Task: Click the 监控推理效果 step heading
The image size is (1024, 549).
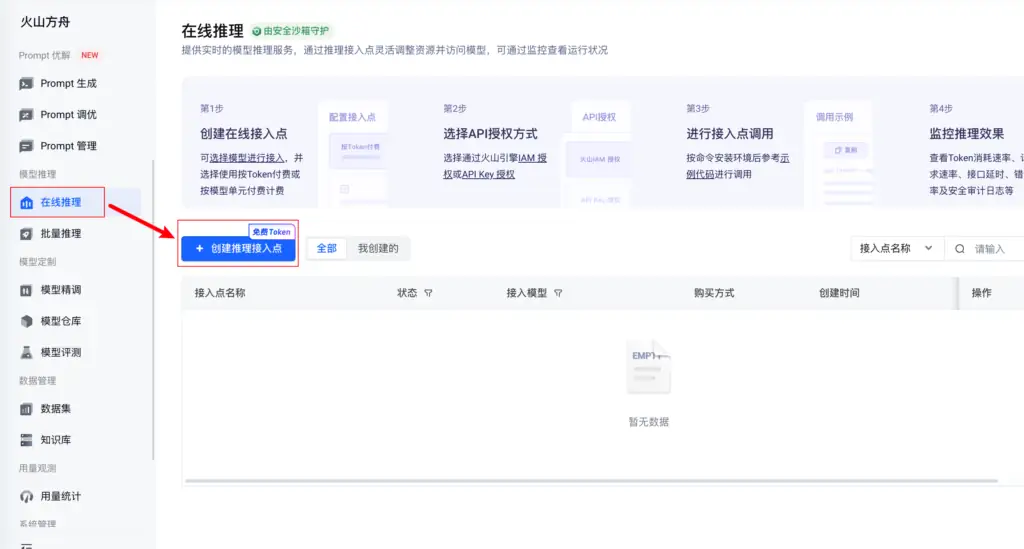Action: click(967, 134)
